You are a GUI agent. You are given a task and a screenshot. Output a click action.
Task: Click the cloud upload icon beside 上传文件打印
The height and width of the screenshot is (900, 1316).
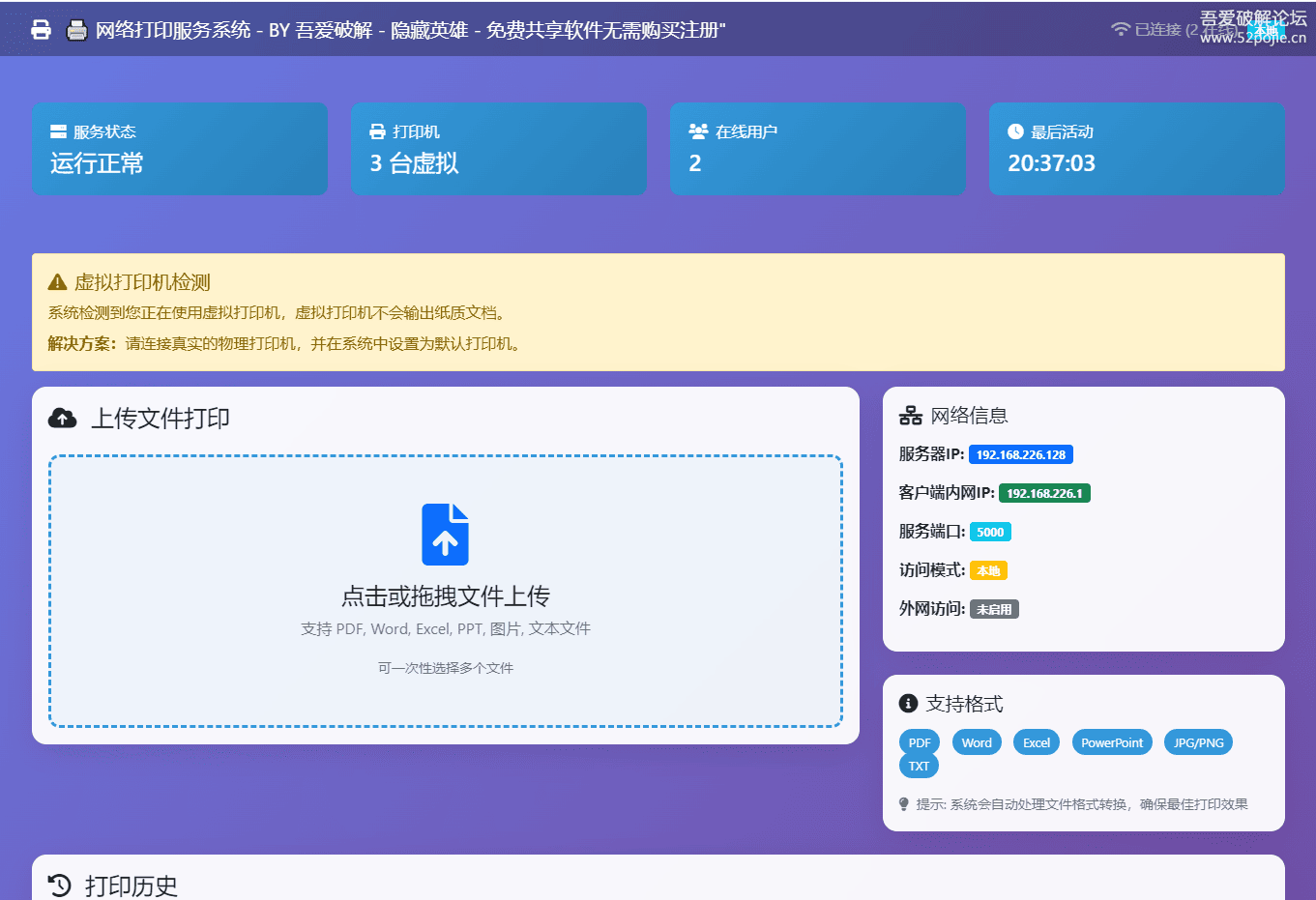63,418
